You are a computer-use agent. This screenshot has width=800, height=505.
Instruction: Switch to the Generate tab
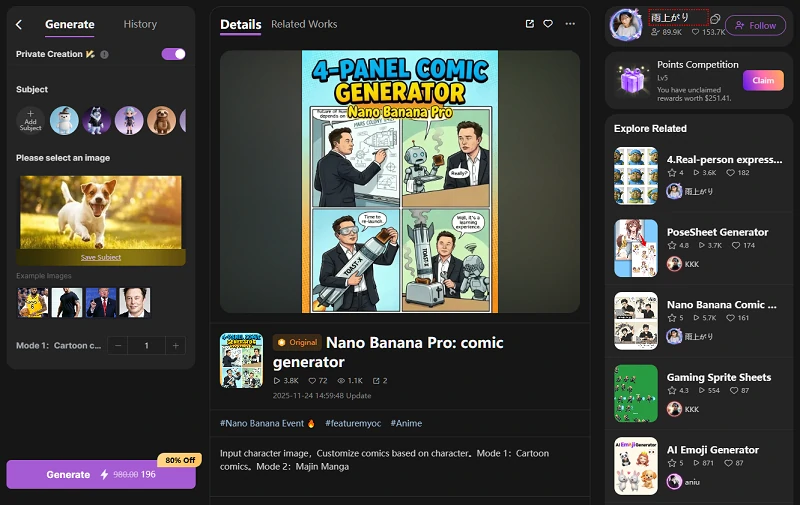[69, 24]
